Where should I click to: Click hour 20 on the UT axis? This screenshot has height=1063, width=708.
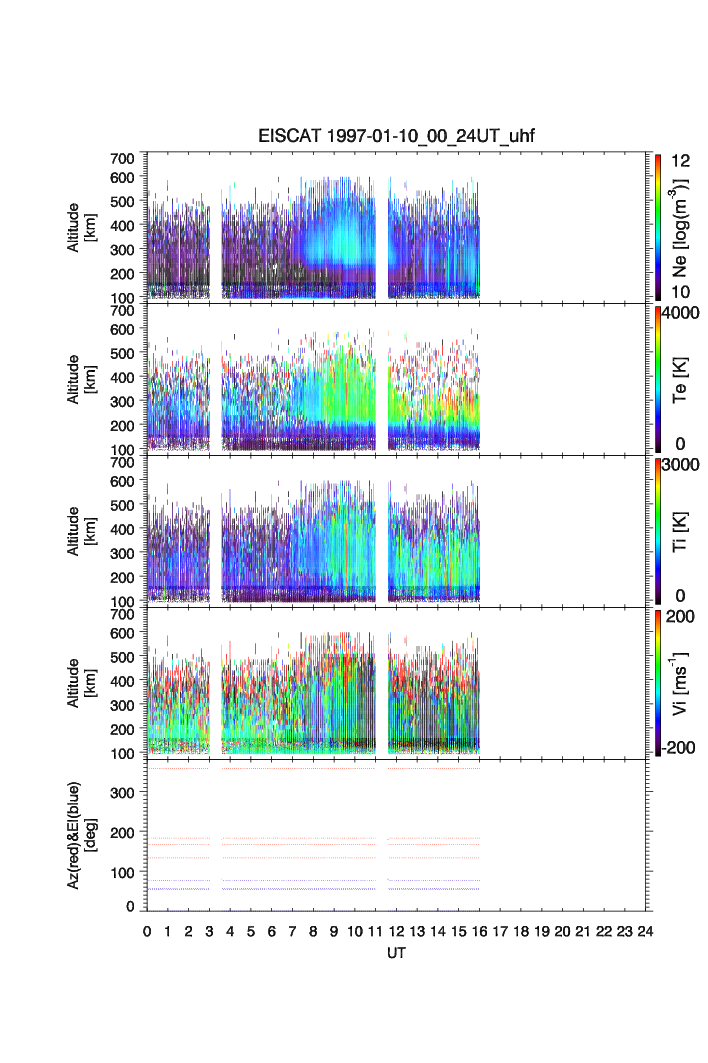pos(562,931)
